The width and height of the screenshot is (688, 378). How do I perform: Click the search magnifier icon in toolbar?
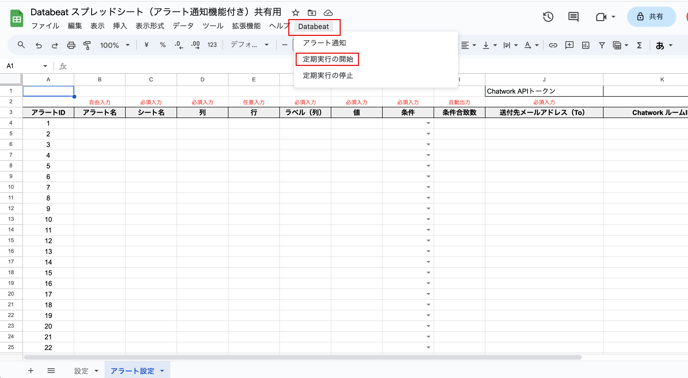(x=21, y=45)
